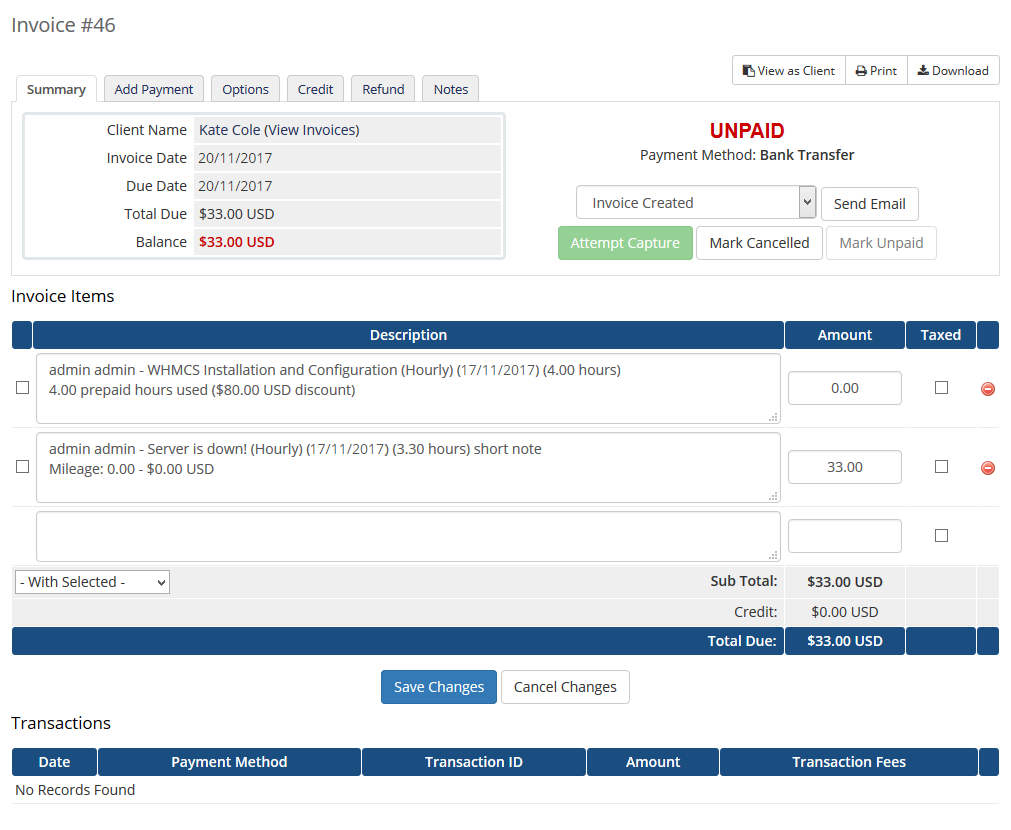Screen dimensions: 1011x830
Task: Remove the Server is down invoice item
Action: click(987, 468)
